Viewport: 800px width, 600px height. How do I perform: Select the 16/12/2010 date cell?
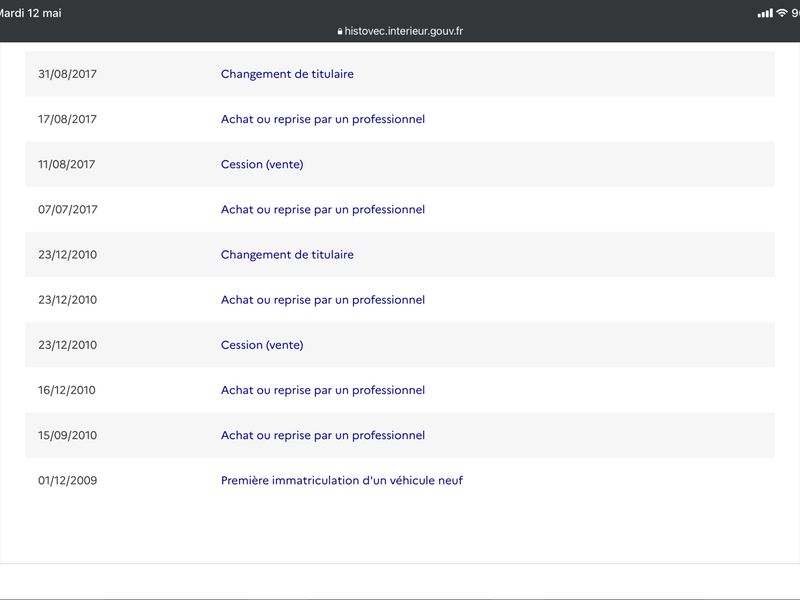click(x=67, y=390)
